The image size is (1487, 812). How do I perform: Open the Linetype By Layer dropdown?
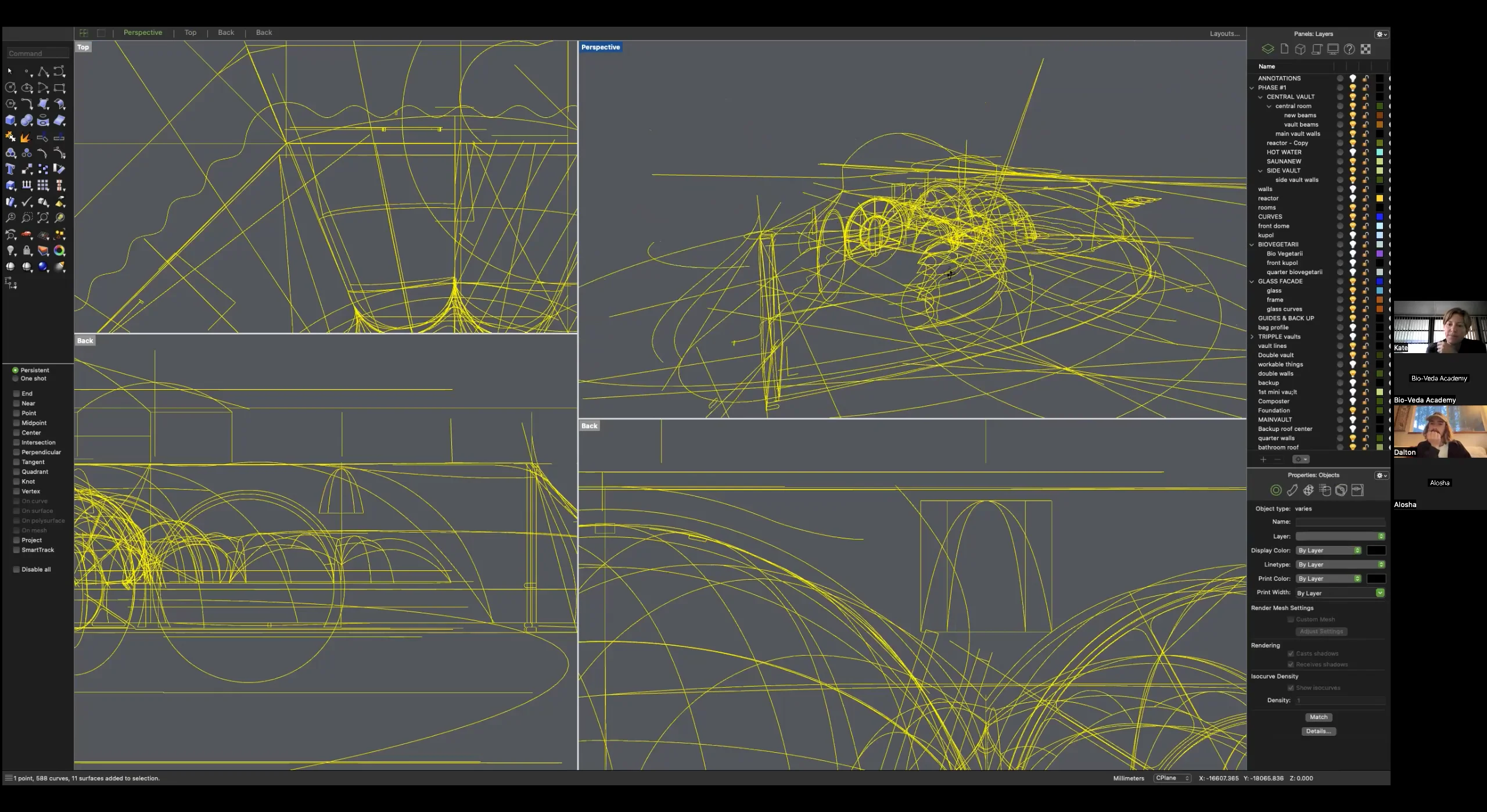(1341, 565)
